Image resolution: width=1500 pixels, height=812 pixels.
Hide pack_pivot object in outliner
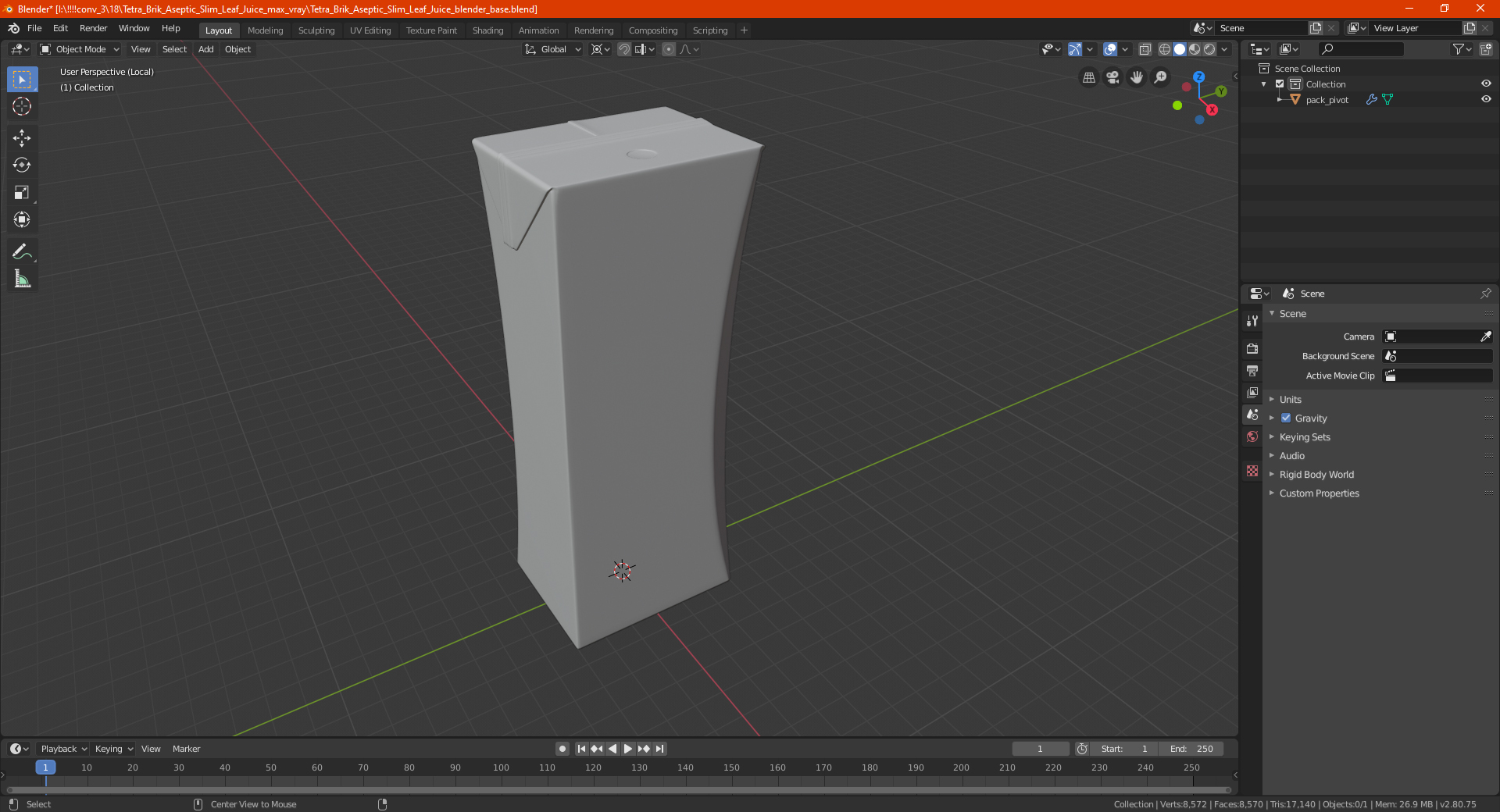pyautogui.click(x=1486, y=99)
